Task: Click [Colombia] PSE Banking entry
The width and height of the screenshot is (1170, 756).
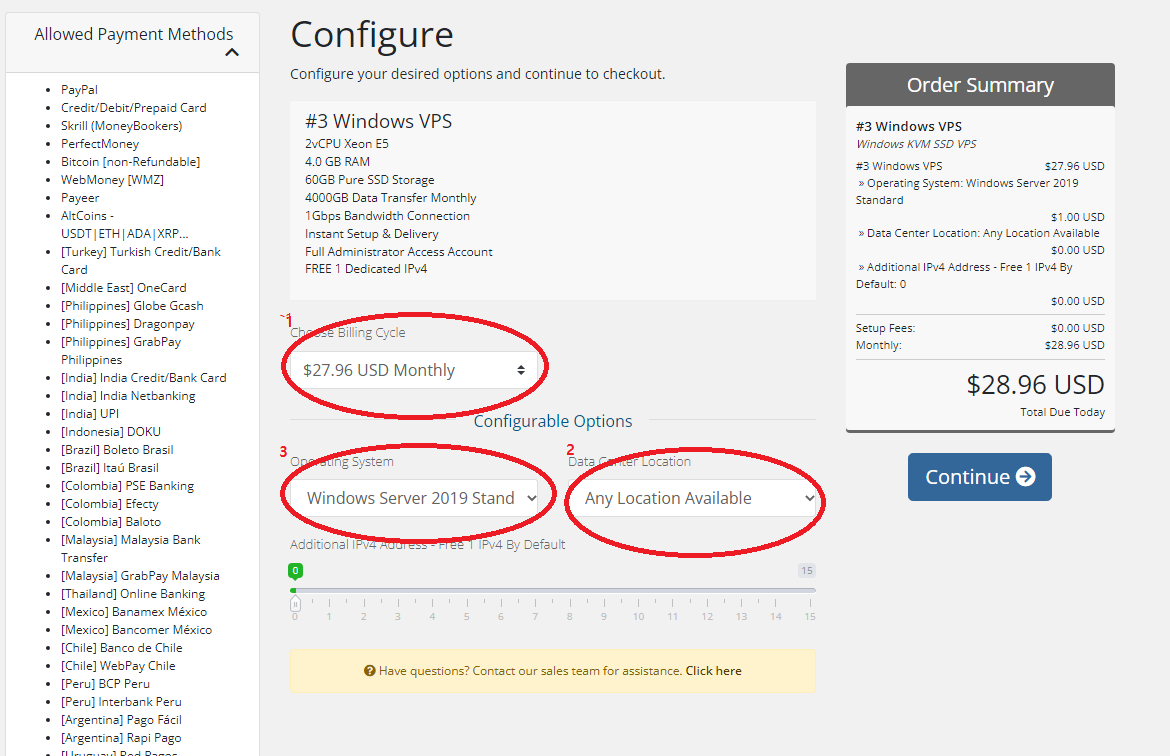Action: 128,485
